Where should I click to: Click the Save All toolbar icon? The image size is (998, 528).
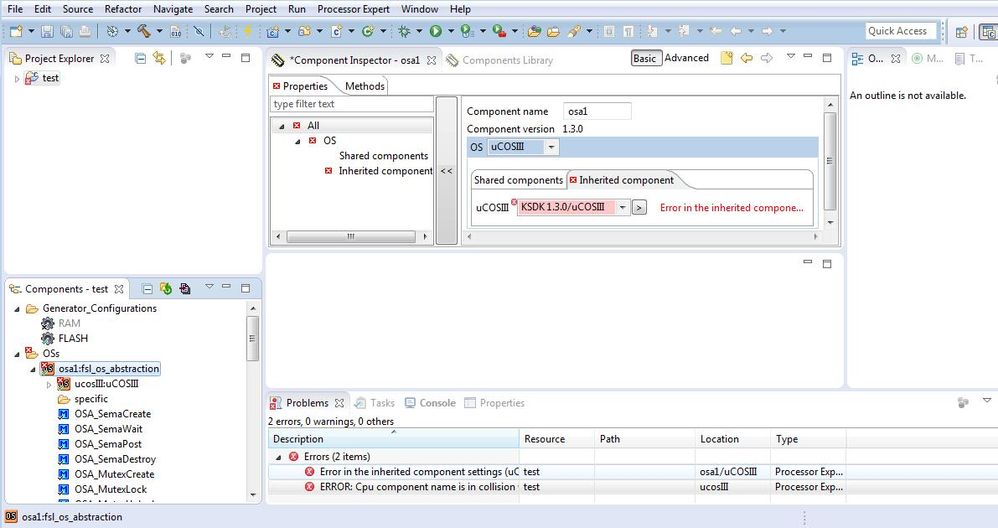click(66, 31)
